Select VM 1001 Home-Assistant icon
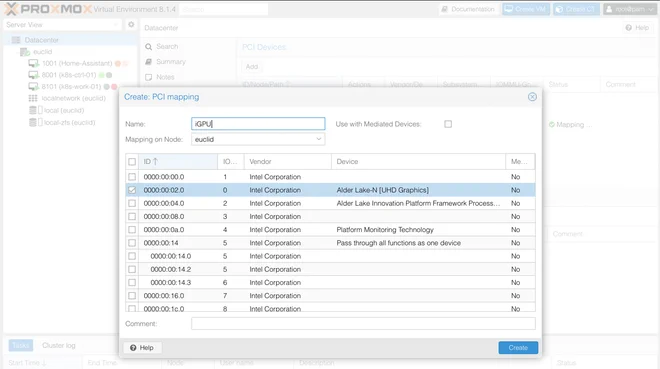This screenshot has height=369, width=660. point(33,64)
